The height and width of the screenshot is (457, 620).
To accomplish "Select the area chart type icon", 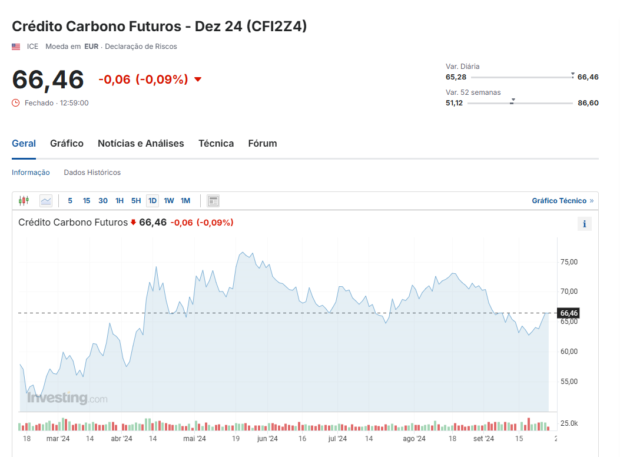I will click(x=46, y=201).
